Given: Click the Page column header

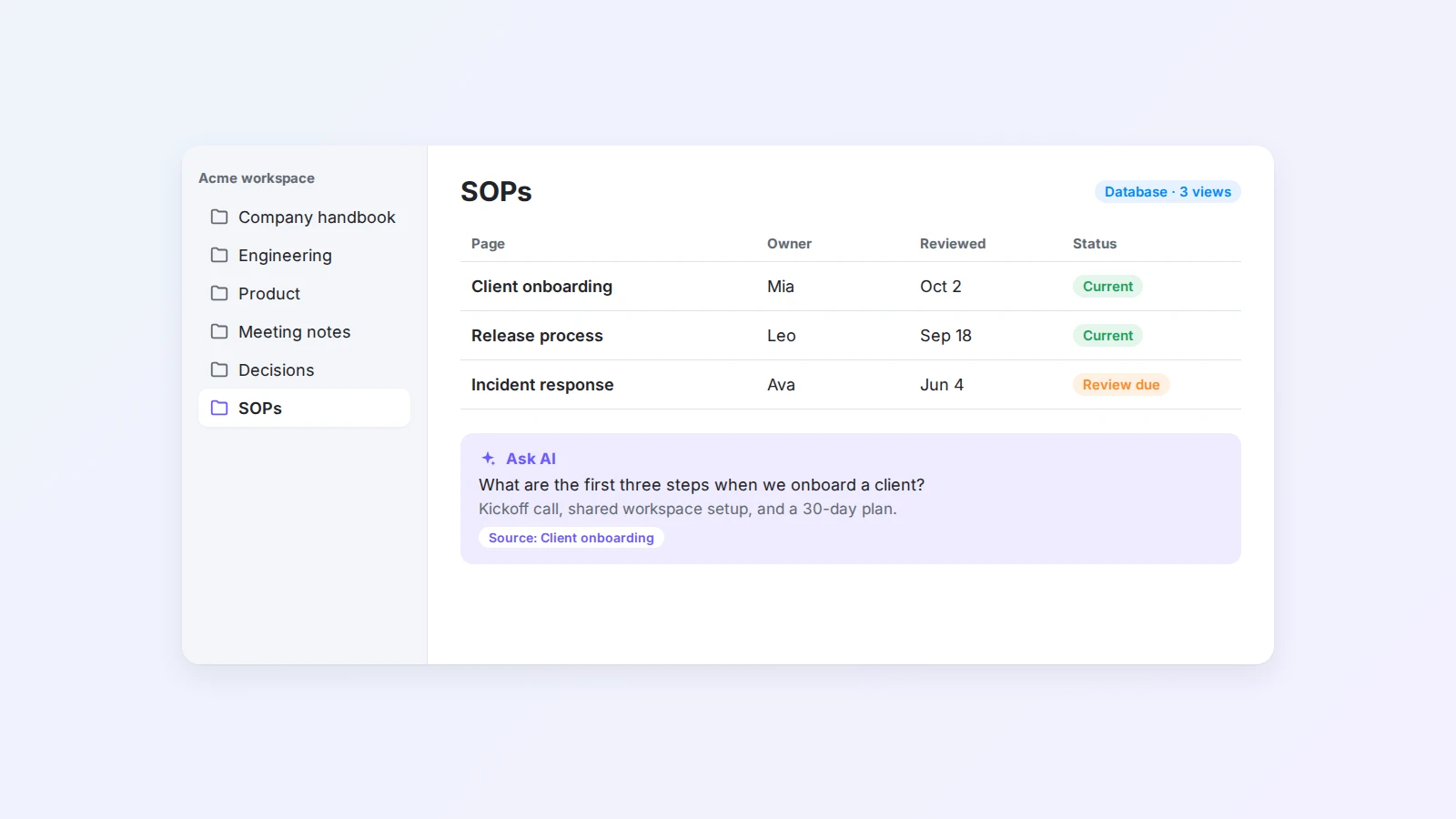Looking at the screenshot, I should pyautogui.click(x=488, y=243).
